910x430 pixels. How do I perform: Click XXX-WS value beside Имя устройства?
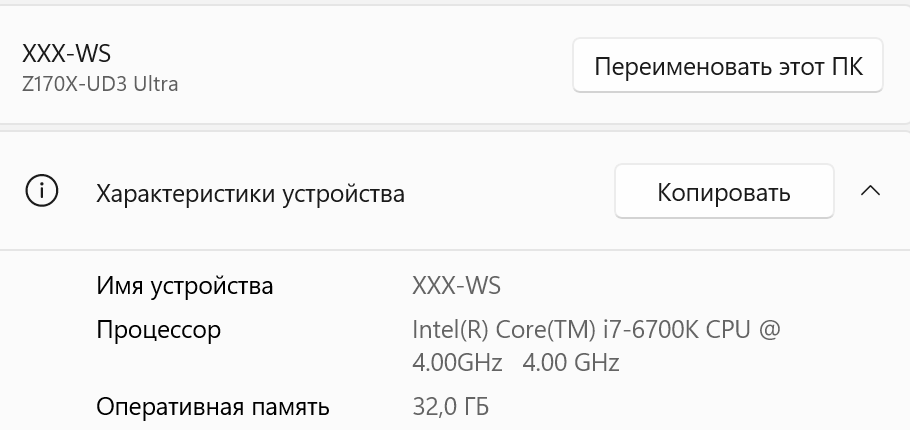[x=456, y=286]
